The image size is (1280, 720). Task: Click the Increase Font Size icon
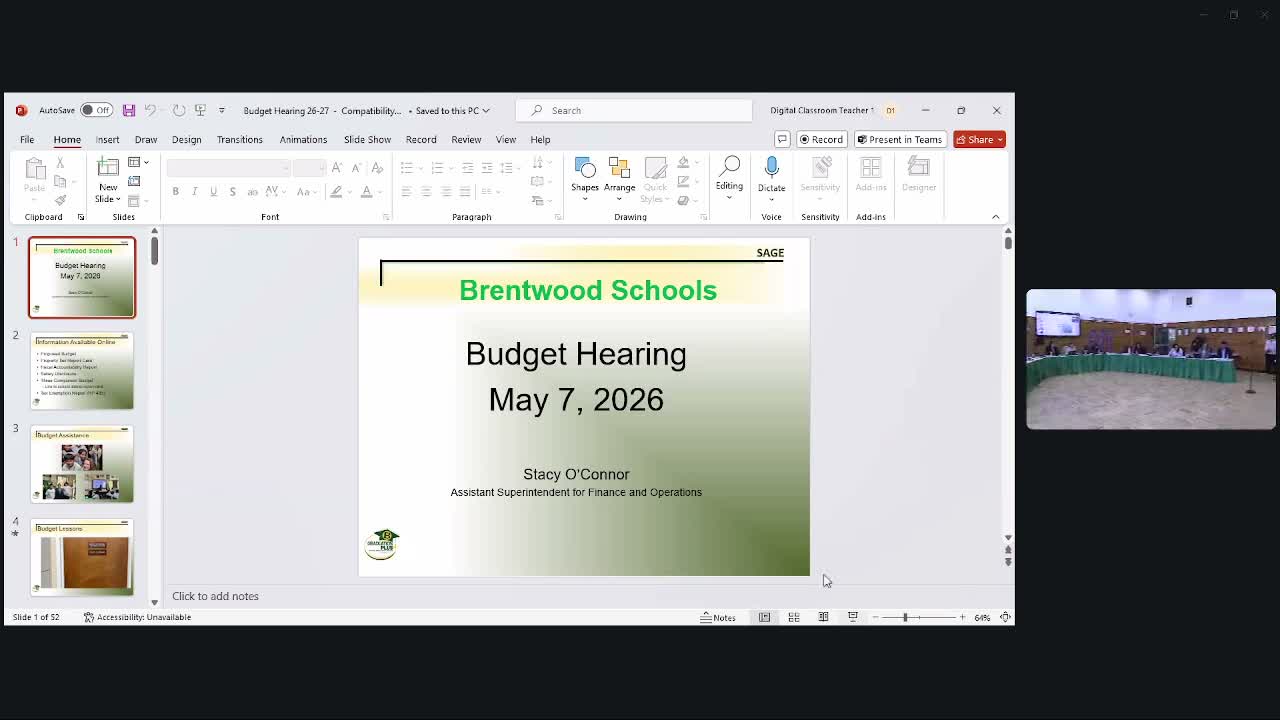pyautogui.click(x=337, y=167)
